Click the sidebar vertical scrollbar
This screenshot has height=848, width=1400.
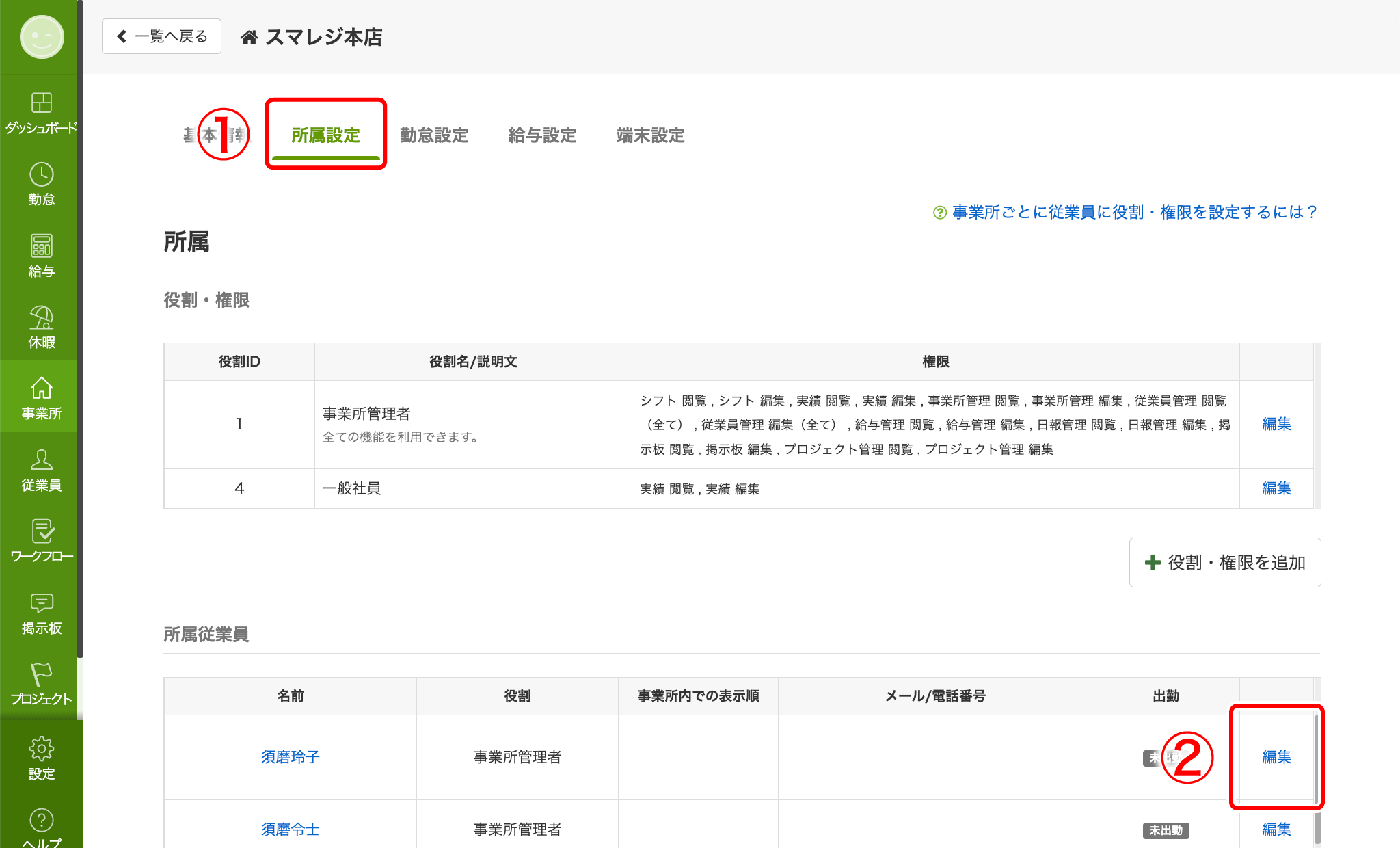tap(80, 328)
